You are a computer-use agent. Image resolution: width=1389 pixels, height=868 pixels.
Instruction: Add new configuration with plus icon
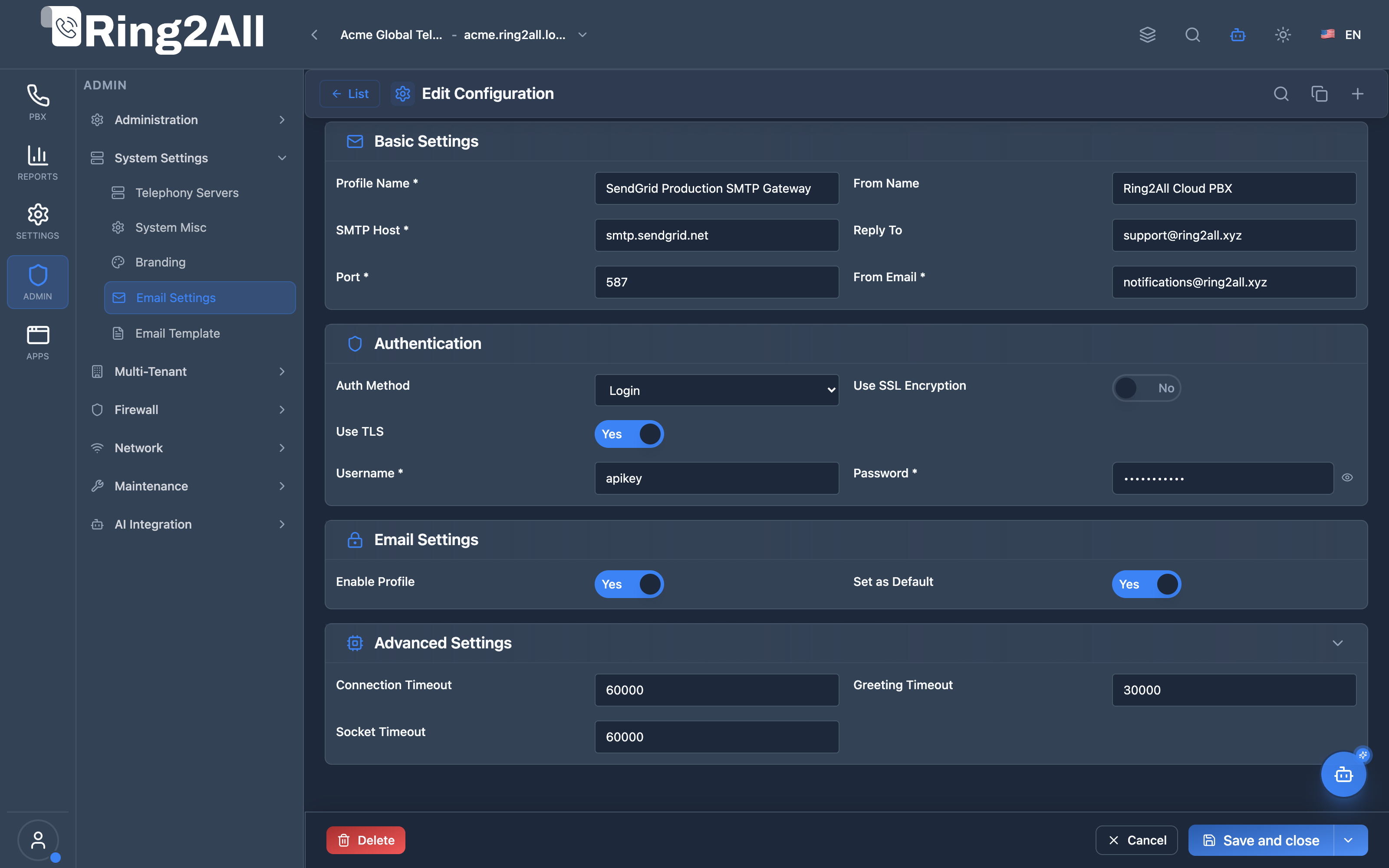(1357, 94)
